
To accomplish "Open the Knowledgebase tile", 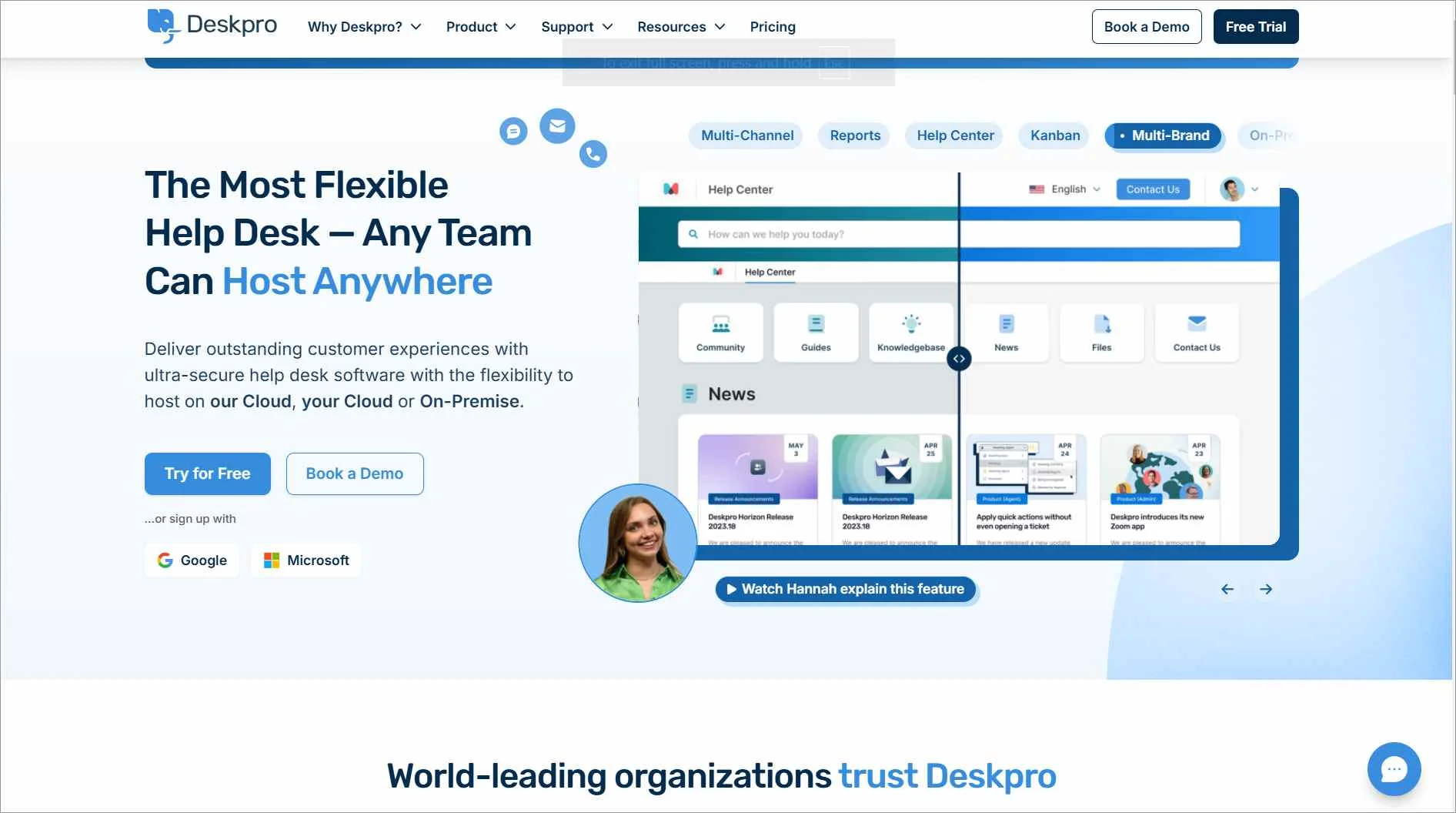I will (910, 333).
